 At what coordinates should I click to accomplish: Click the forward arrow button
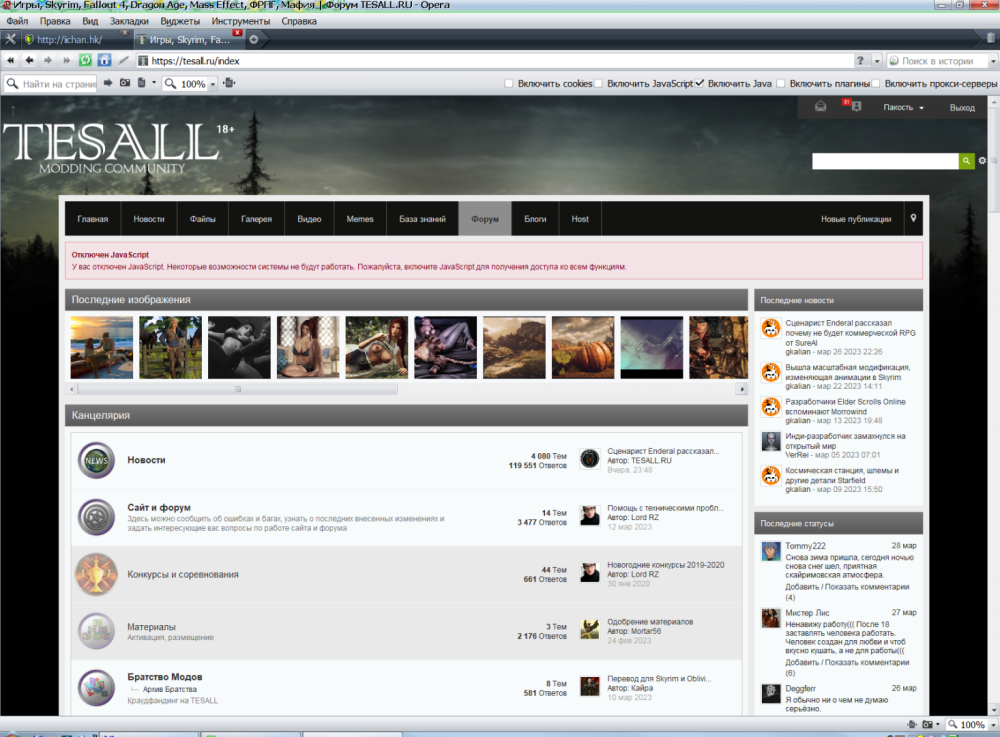48,61
